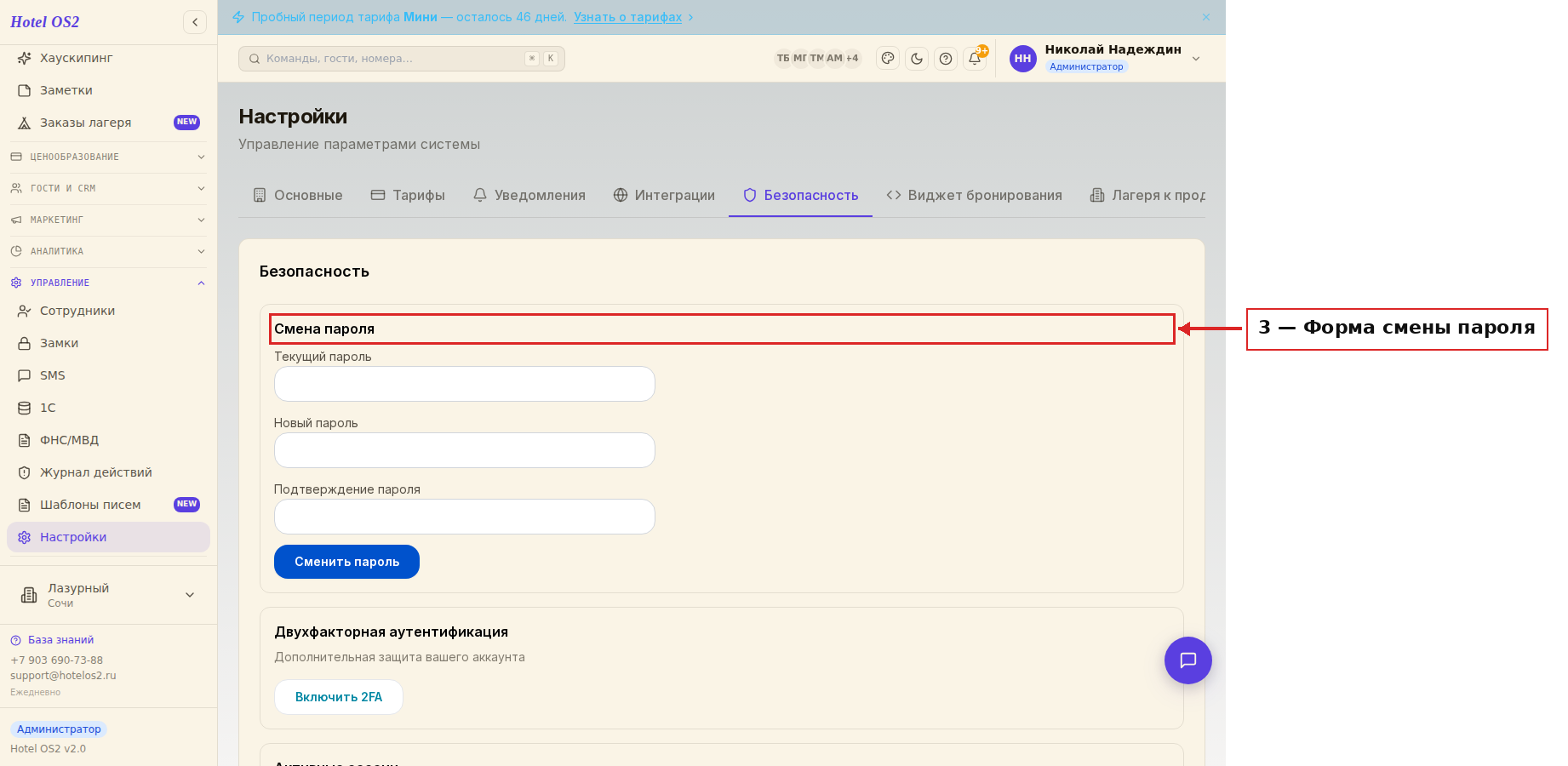Collapse the Управление section
Screen dimensions: 1568x766
(x=108, y=283)
